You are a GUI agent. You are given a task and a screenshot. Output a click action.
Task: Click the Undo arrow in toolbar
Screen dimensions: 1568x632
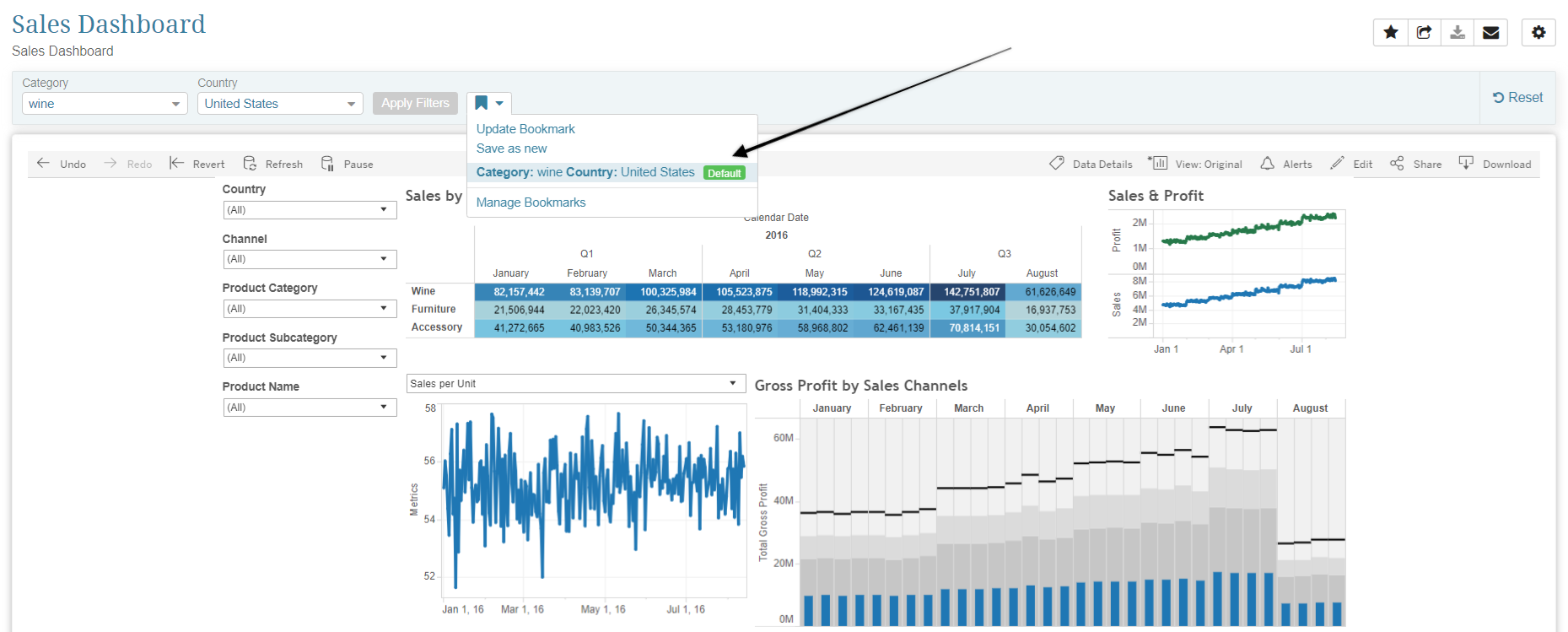(62, 164)
